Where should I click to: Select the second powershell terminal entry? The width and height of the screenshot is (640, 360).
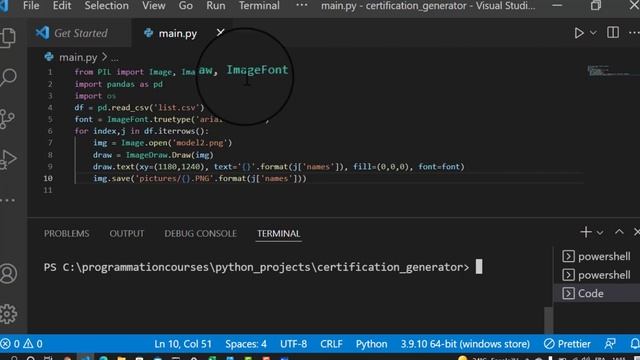click(x=596, y=275)
